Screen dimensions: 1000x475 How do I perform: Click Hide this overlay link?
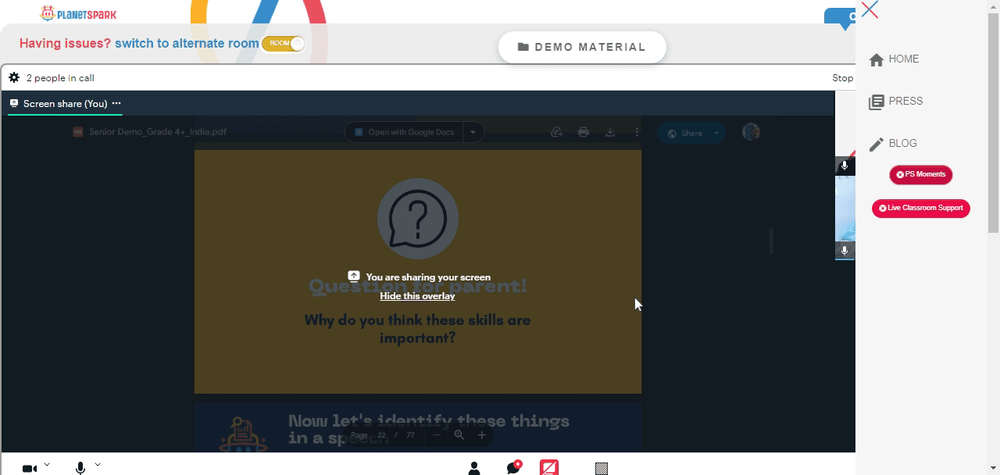[x=418, y=296]
